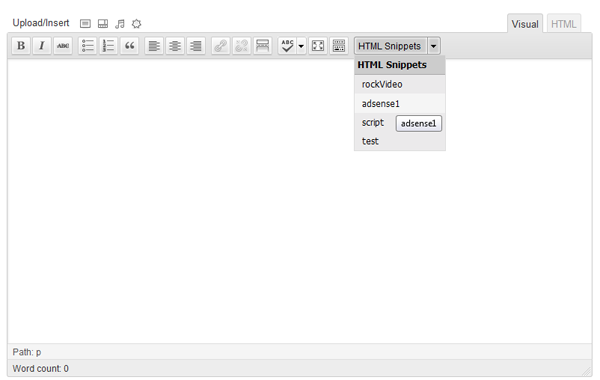600x380 pixels.
Task: Click the Add Media upload icon
Action: point(137,24)
